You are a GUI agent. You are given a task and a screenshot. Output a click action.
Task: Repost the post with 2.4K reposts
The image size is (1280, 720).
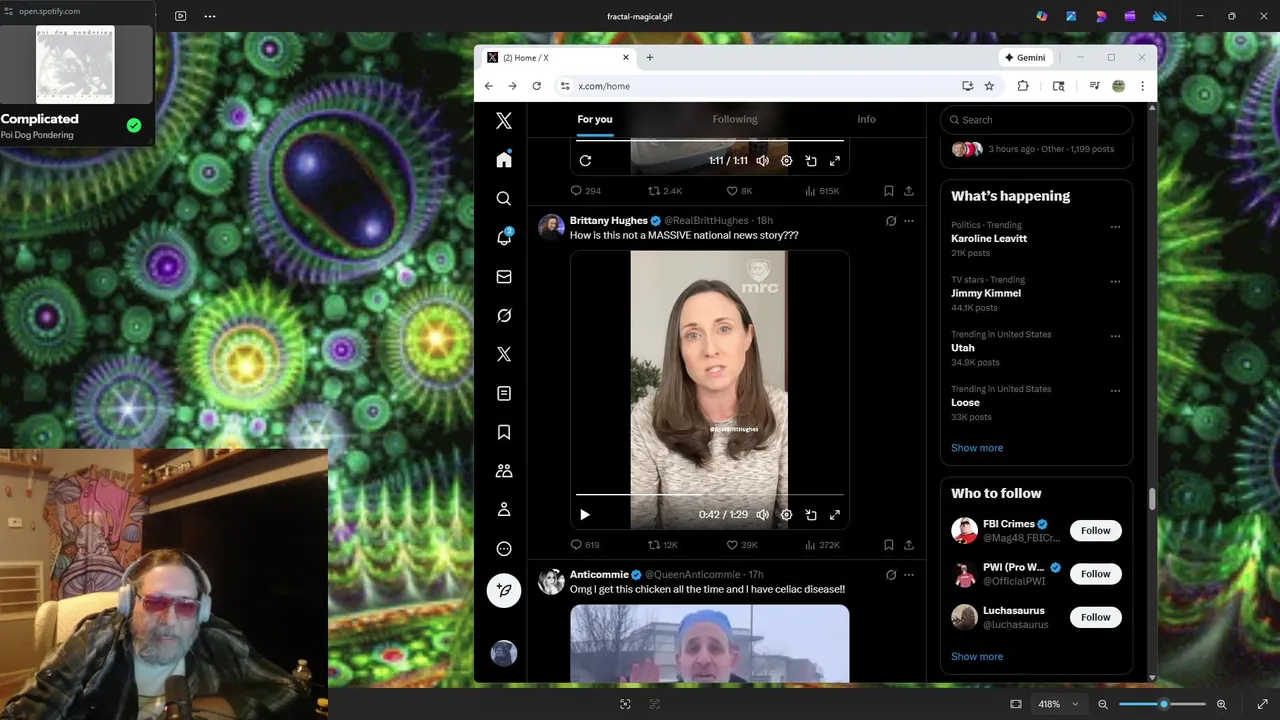[665, 191]
